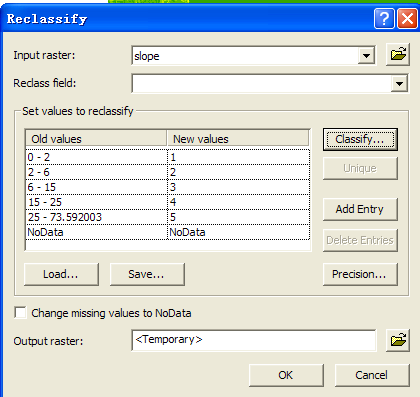The width and height of the screenshot is (420, 397).
Task: Select old value cell 2 - 6
Action: tap(97, 172)
